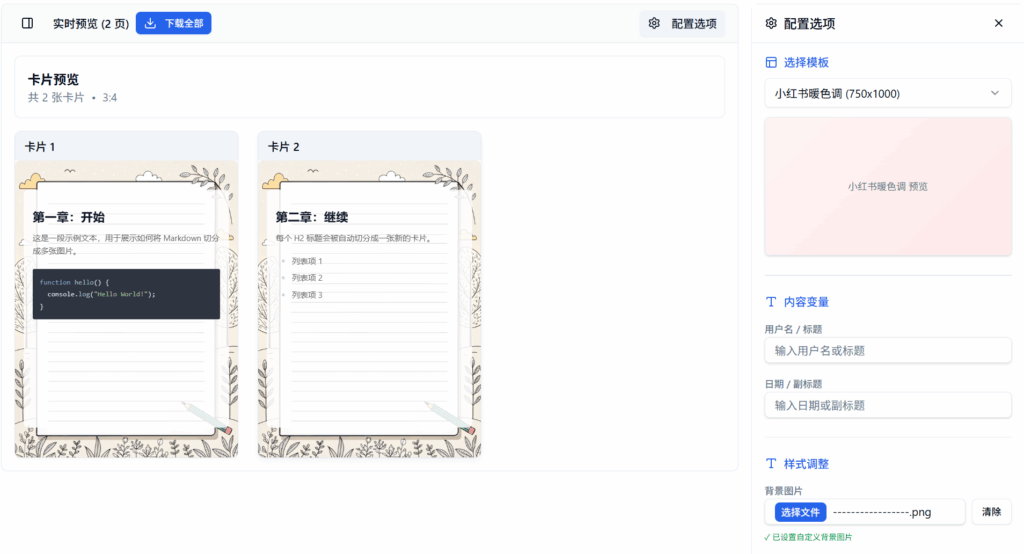Open the 配置选项 toolbar button
The width and height of the screenshot is (1024, 554).
coord(682,23)
